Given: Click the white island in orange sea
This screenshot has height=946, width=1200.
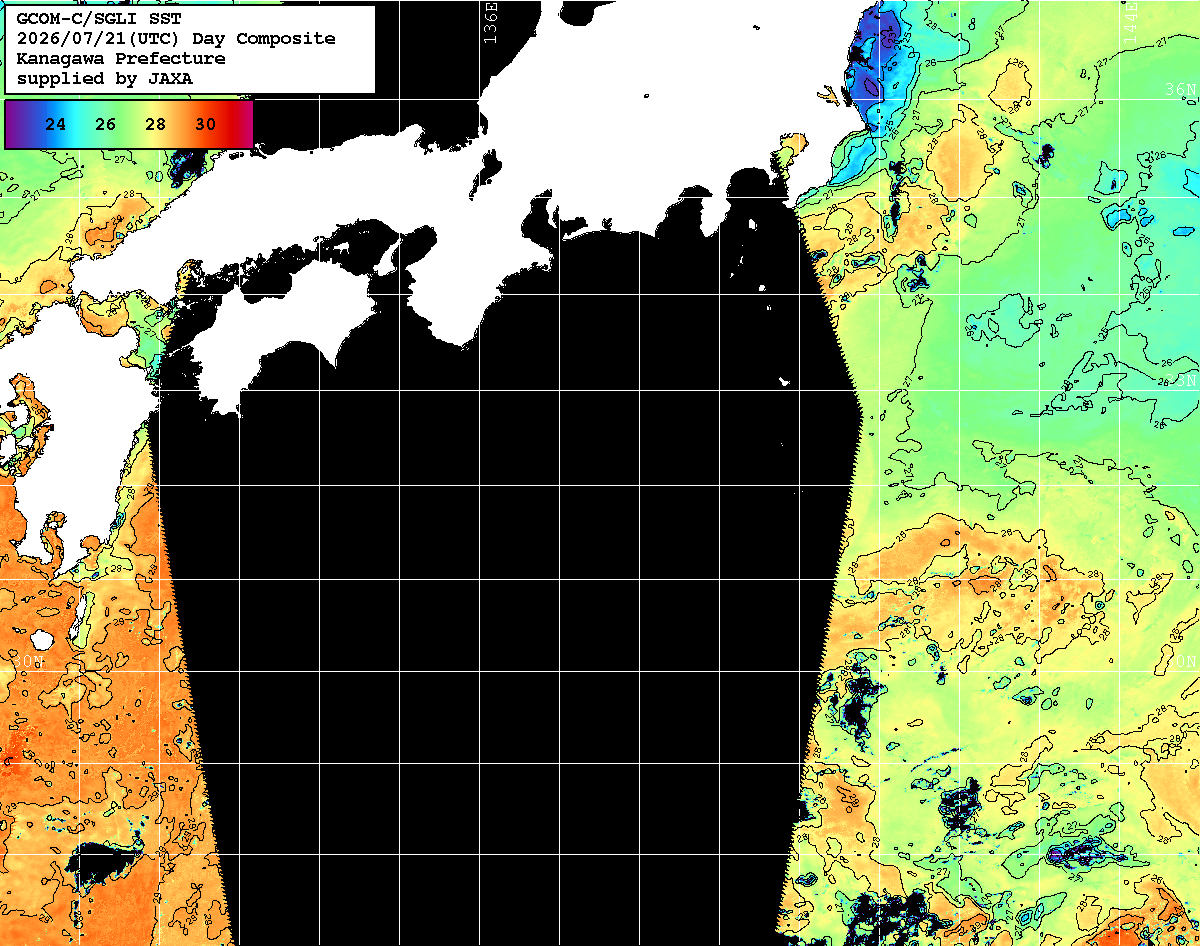Looking at the screenshot, I should point(42,639).
